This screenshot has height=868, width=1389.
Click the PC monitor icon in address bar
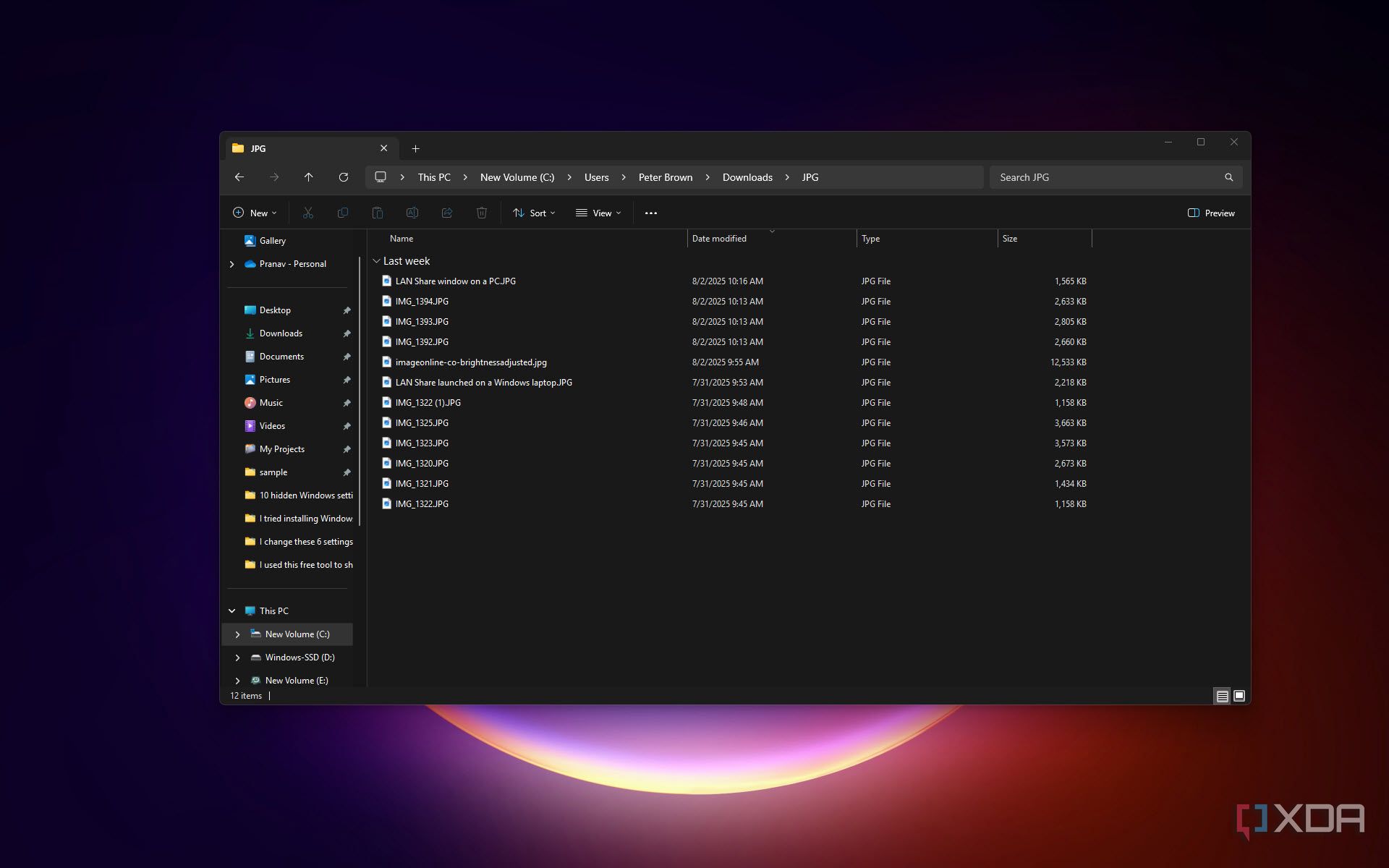(x=381, y=177)
